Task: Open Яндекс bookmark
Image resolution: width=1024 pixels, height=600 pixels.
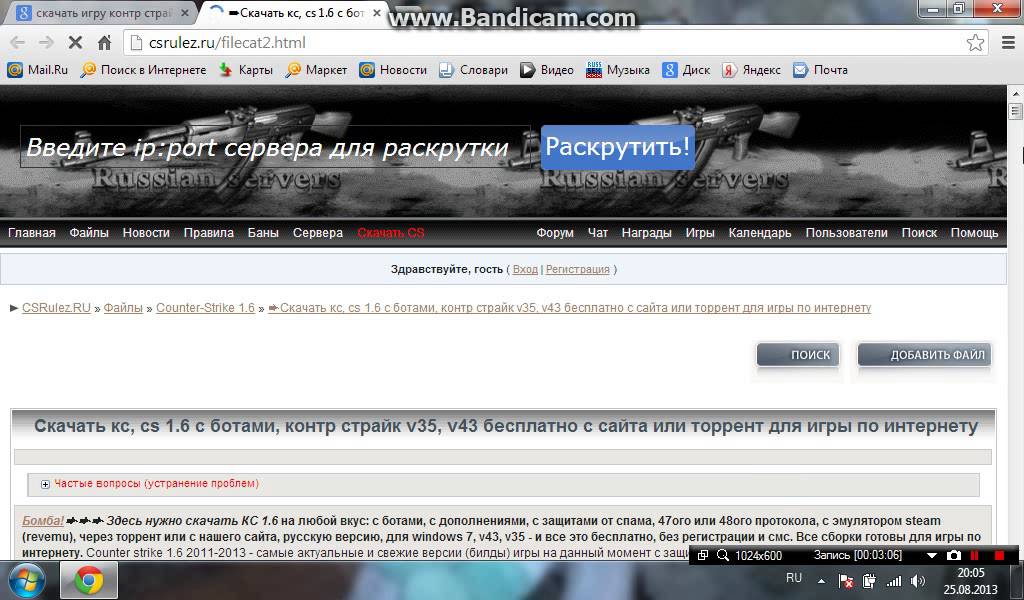Action: pos(751,70)
